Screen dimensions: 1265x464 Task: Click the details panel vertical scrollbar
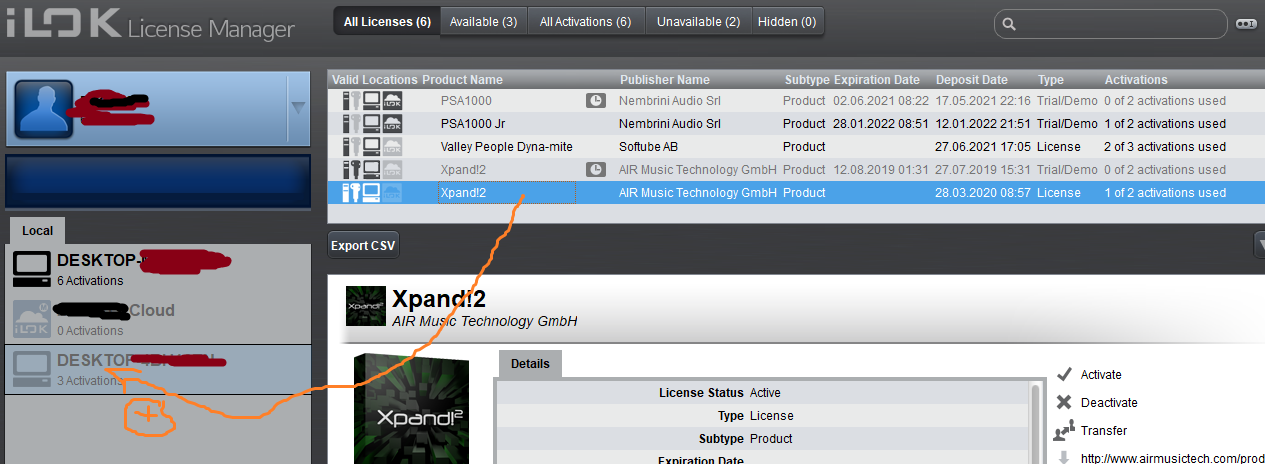pyautogui.click(x=1037, y=422)
